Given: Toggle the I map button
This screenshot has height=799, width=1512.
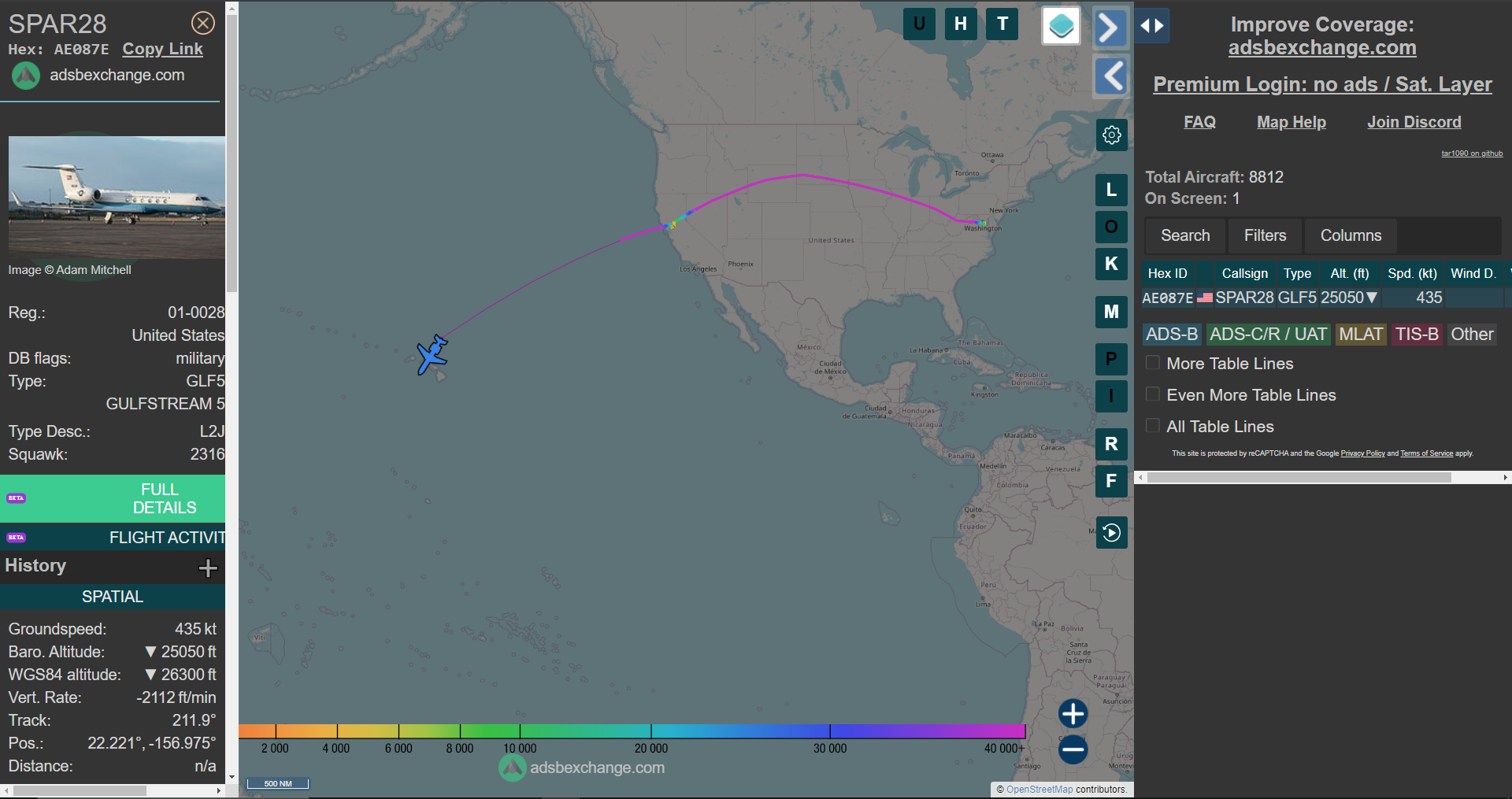Looking at the screenshot, I should [1111, 396].
